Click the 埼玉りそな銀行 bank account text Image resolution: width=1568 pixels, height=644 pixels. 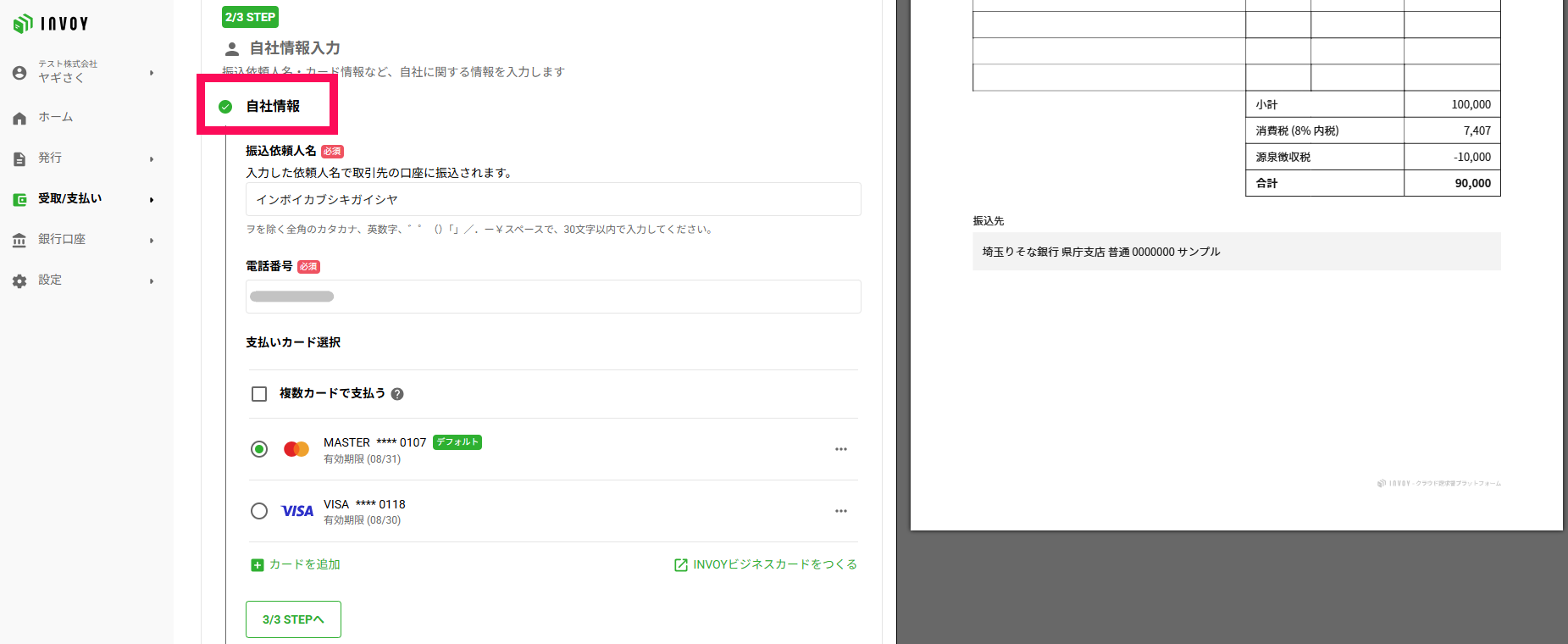coord(1101,252)
